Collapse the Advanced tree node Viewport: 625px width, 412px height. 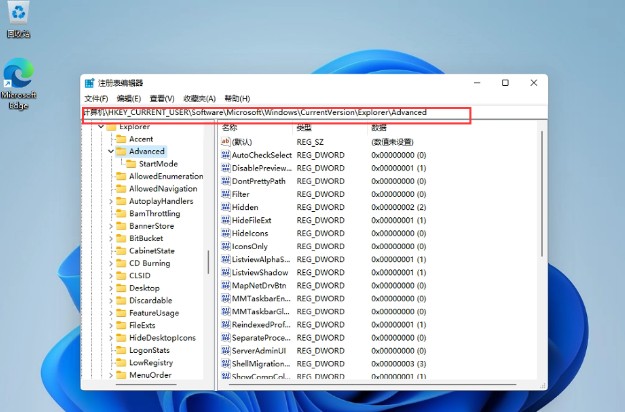pyautogui.click(x=111, y=151)
